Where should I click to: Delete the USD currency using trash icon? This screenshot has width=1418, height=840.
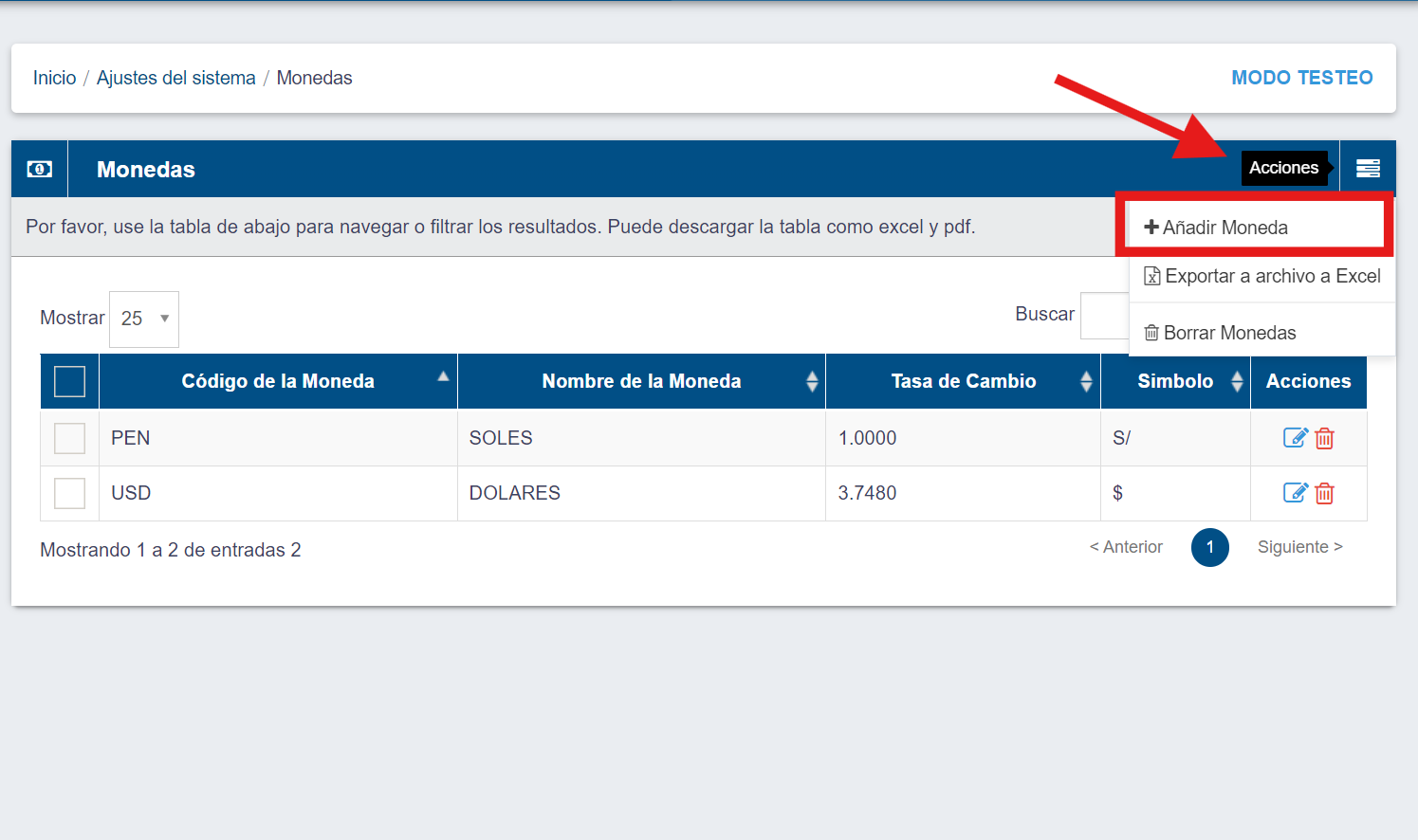click(x=1325, y=493)
